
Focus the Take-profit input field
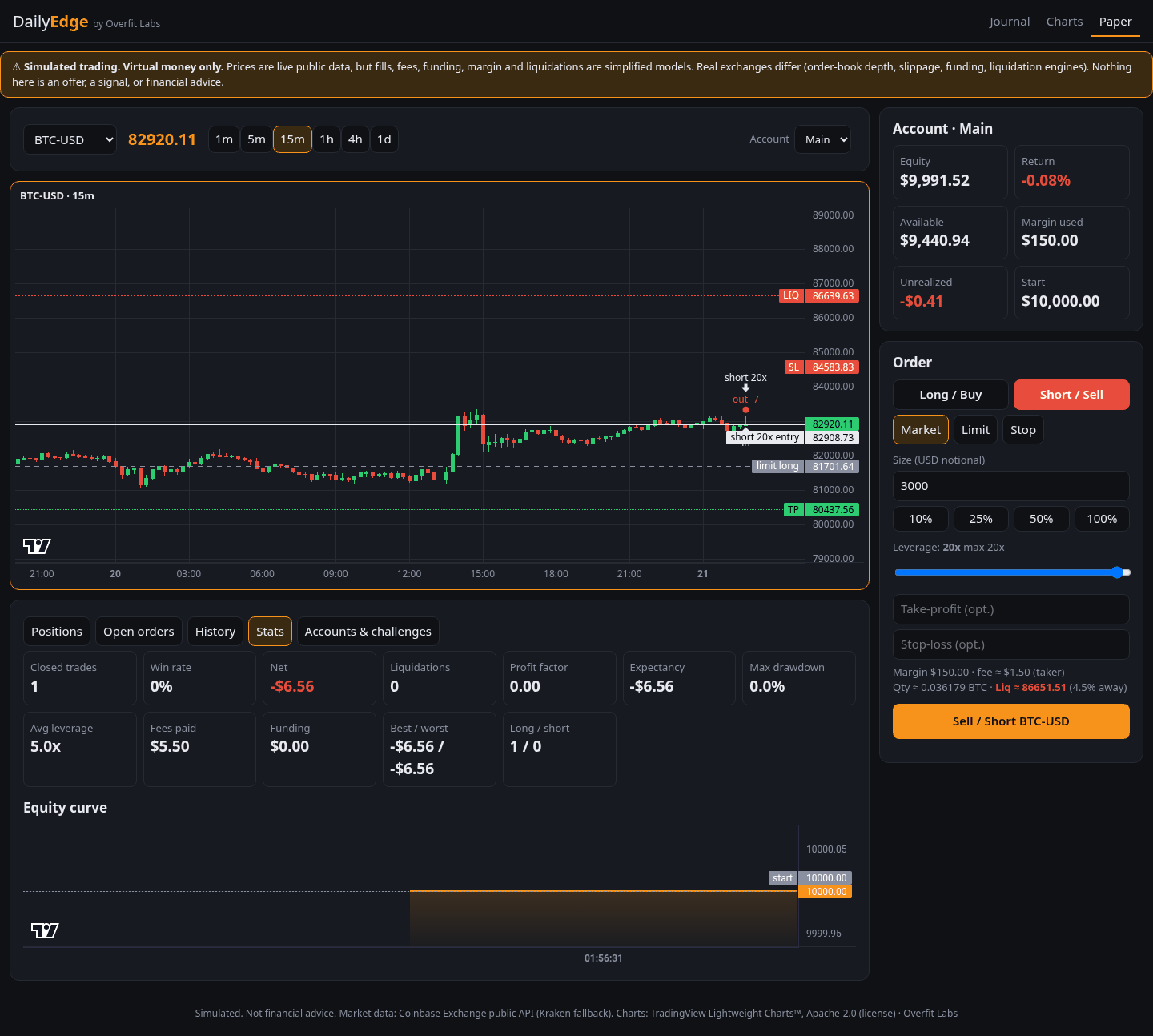coord(1011,609)
